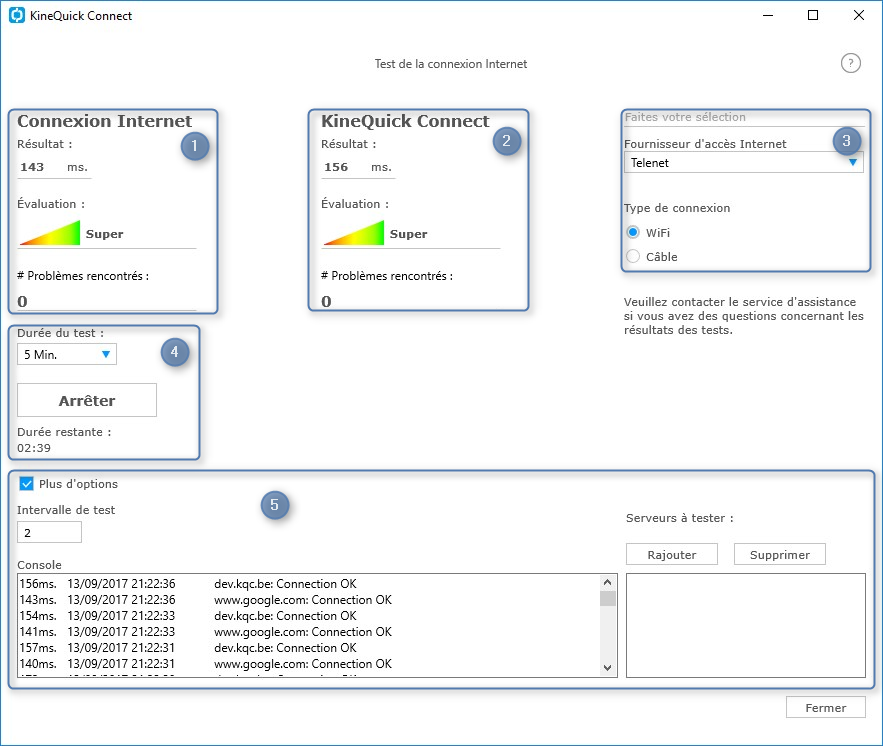Select the WiFi connection type

[x=633, y=232]
